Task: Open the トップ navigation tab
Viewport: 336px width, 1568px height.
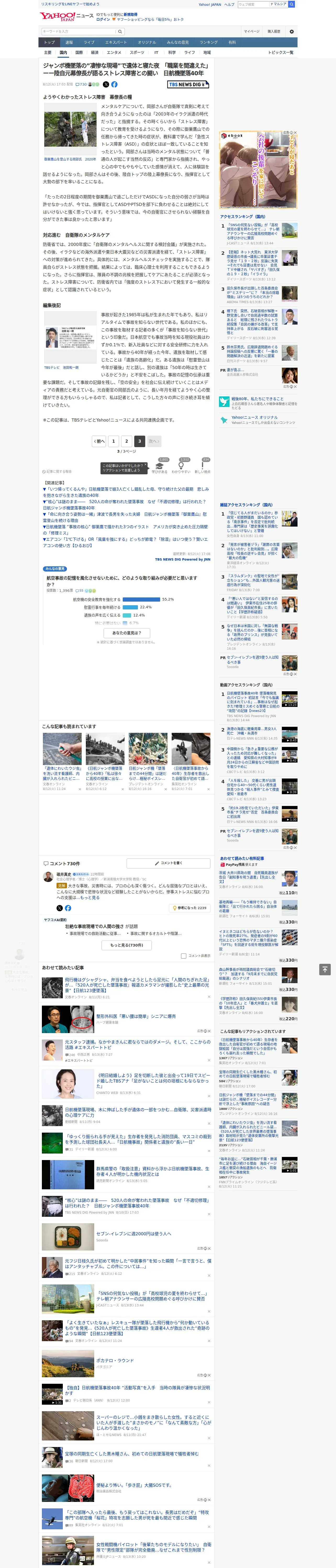Action: pyautogui.click(x=49, y=43)
